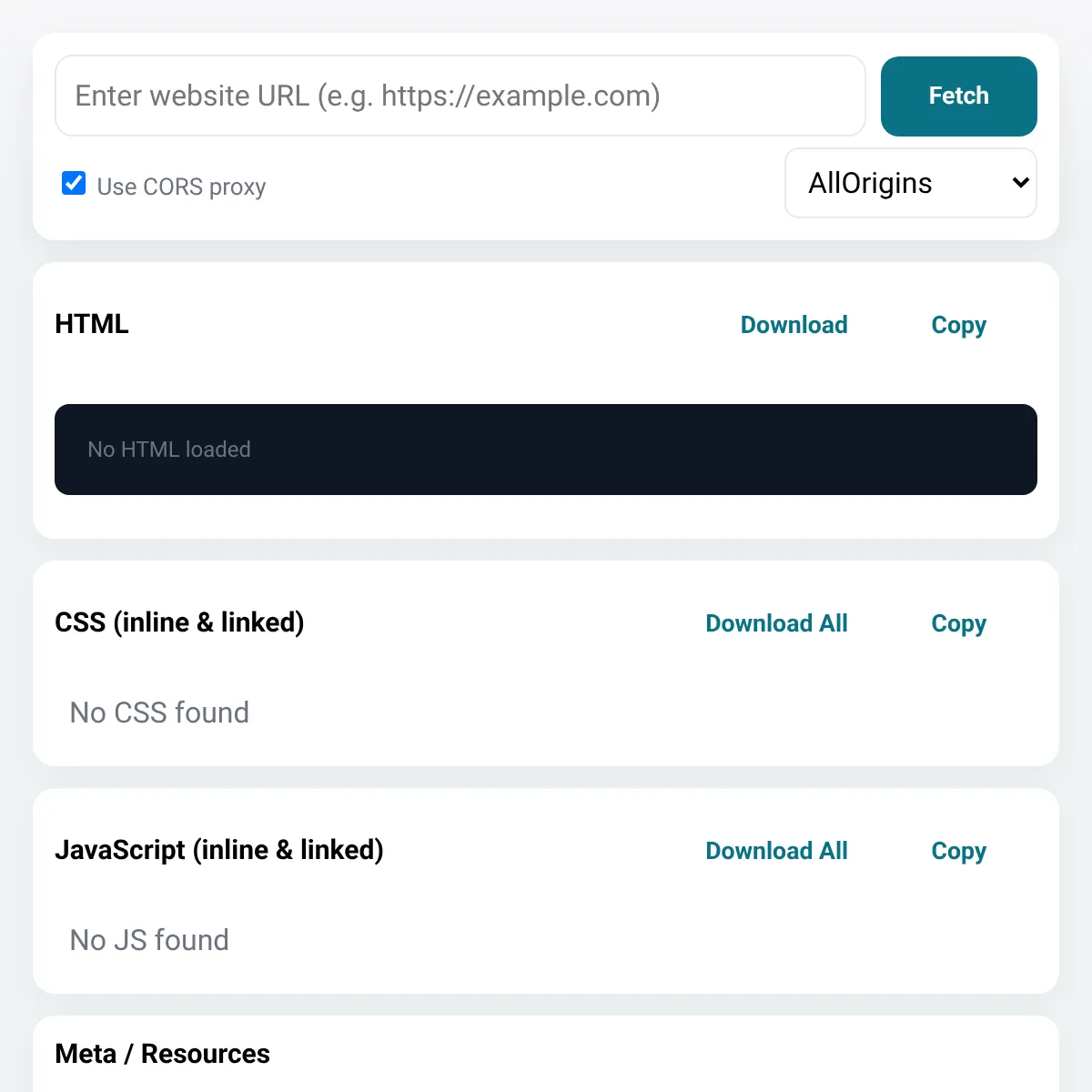Click the website URL input field
The width and height of the screenshot is (1092, 1092).
(460, 96)
